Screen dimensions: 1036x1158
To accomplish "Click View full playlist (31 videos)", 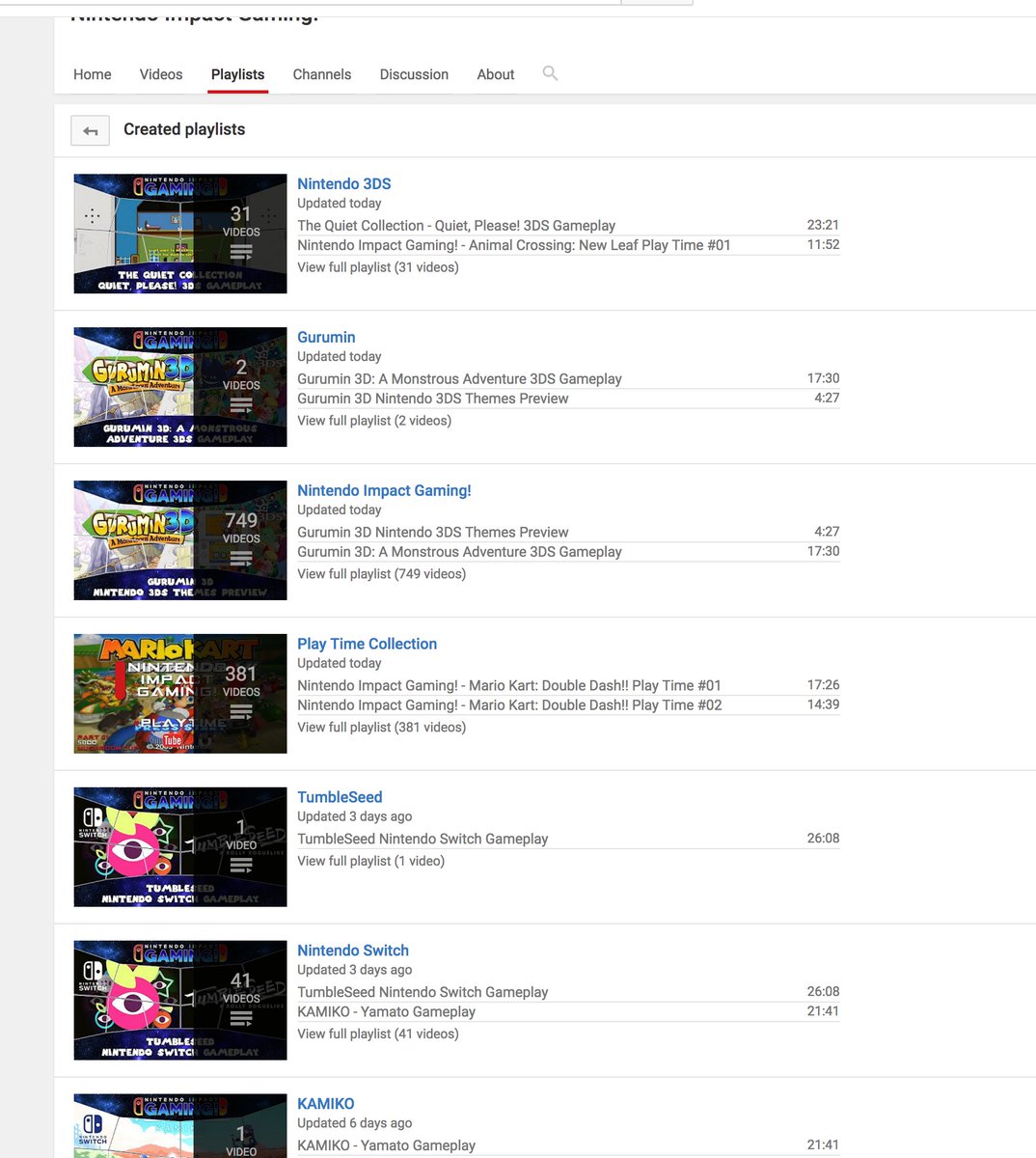I will [x=378, y=267].
